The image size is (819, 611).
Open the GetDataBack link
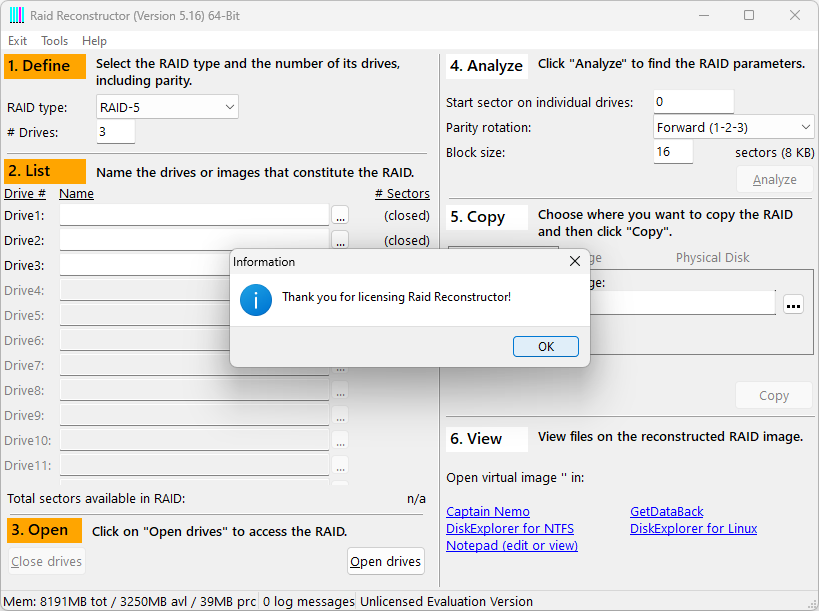tap(666, 511)
